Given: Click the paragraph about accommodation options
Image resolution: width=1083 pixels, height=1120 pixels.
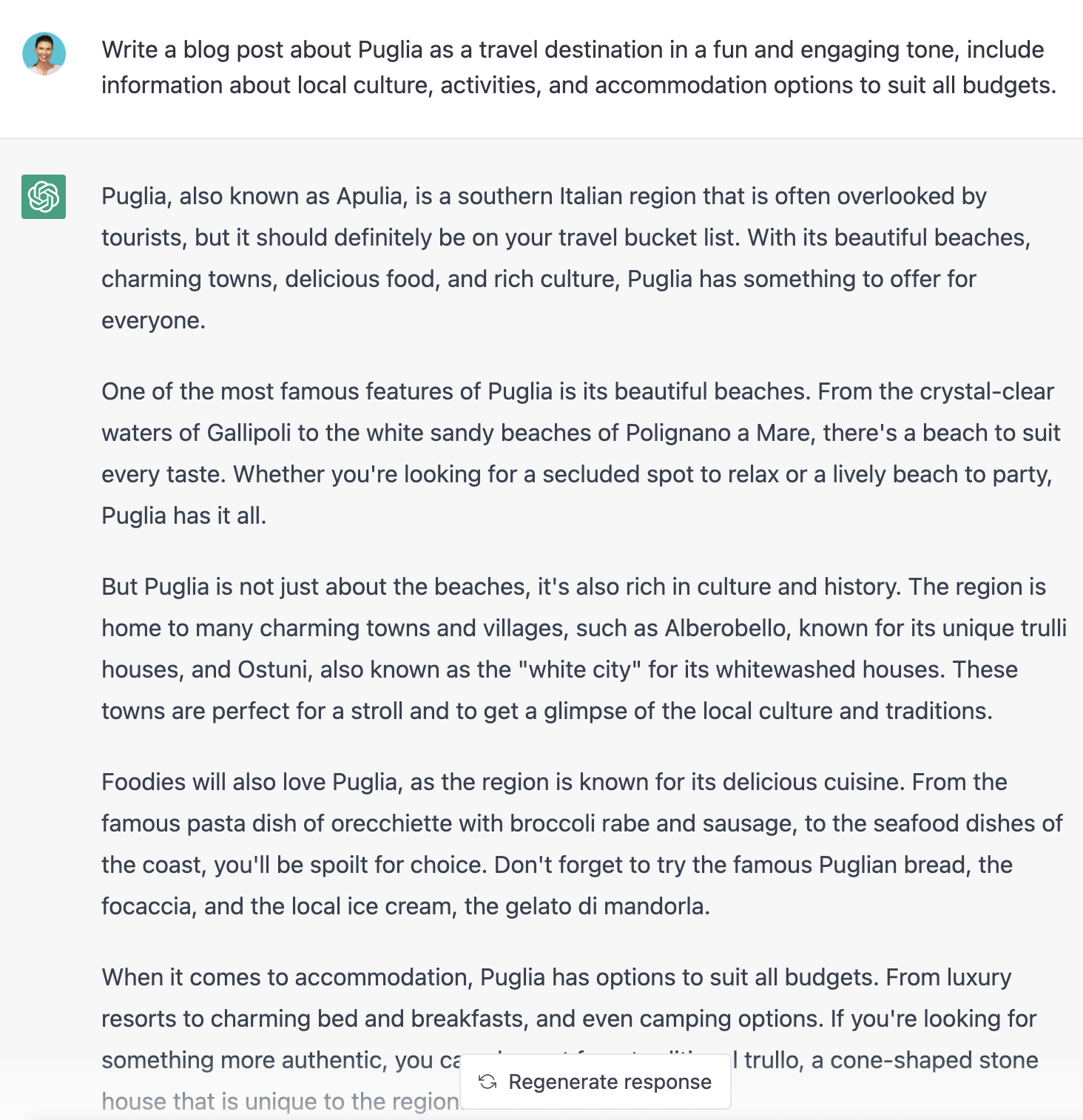Looking at the screenshot, I should click(x=570, y=1019).
